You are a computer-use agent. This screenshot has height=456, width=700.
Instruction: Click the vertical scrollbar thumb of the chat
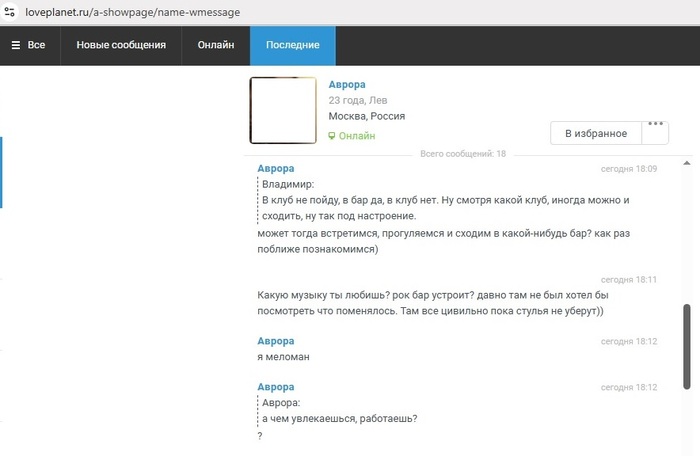pyautogui.click(x=686, y=346)
